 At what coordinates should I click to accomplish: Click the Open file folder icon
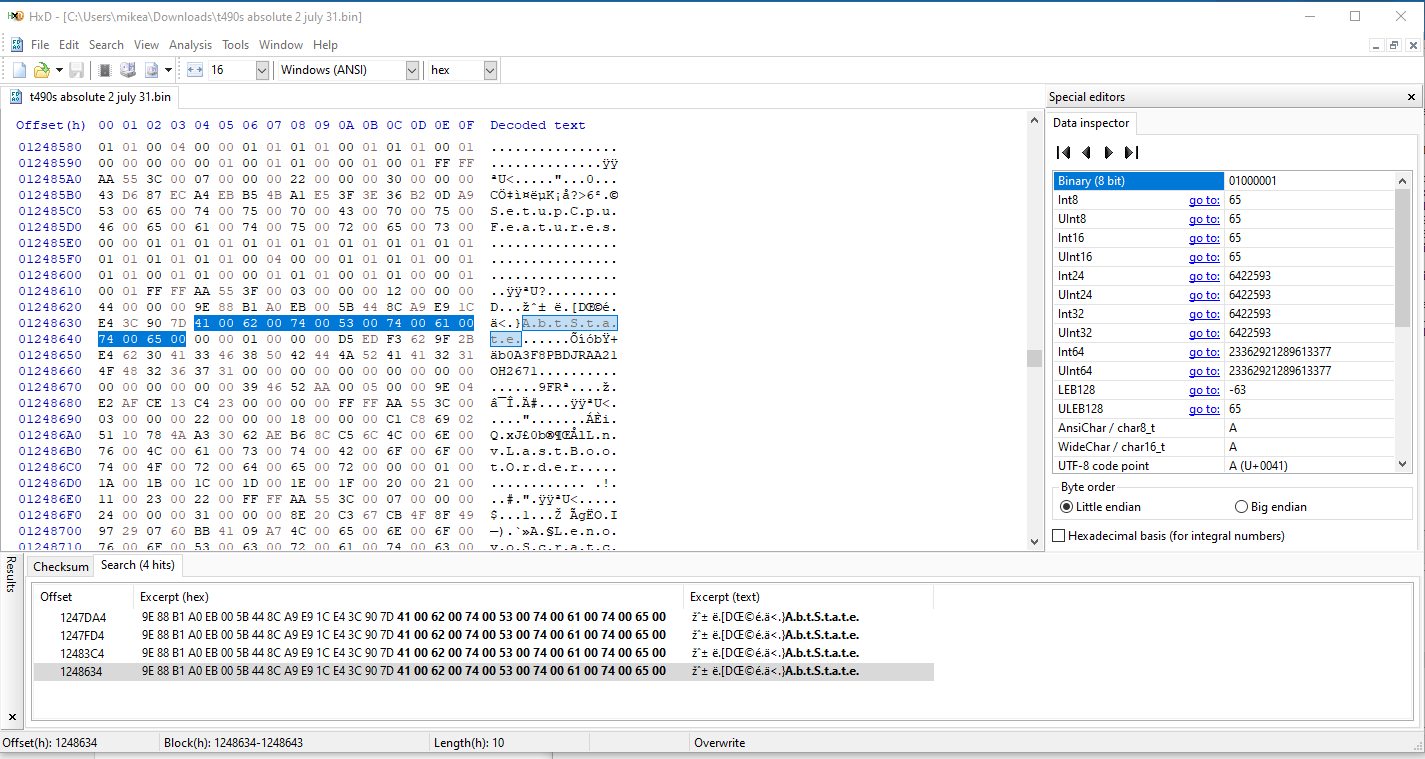pyautogui.click(x=41, y=70)
